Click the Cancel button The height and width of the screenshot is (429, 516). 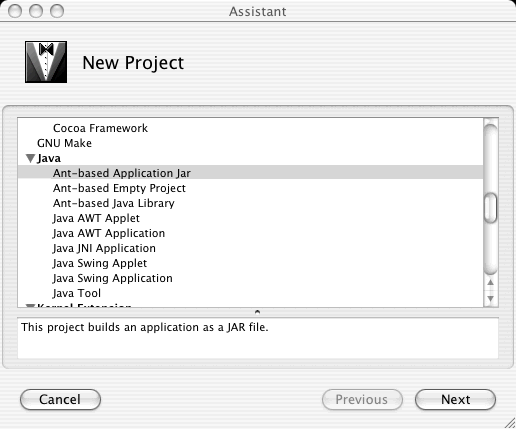60,399
